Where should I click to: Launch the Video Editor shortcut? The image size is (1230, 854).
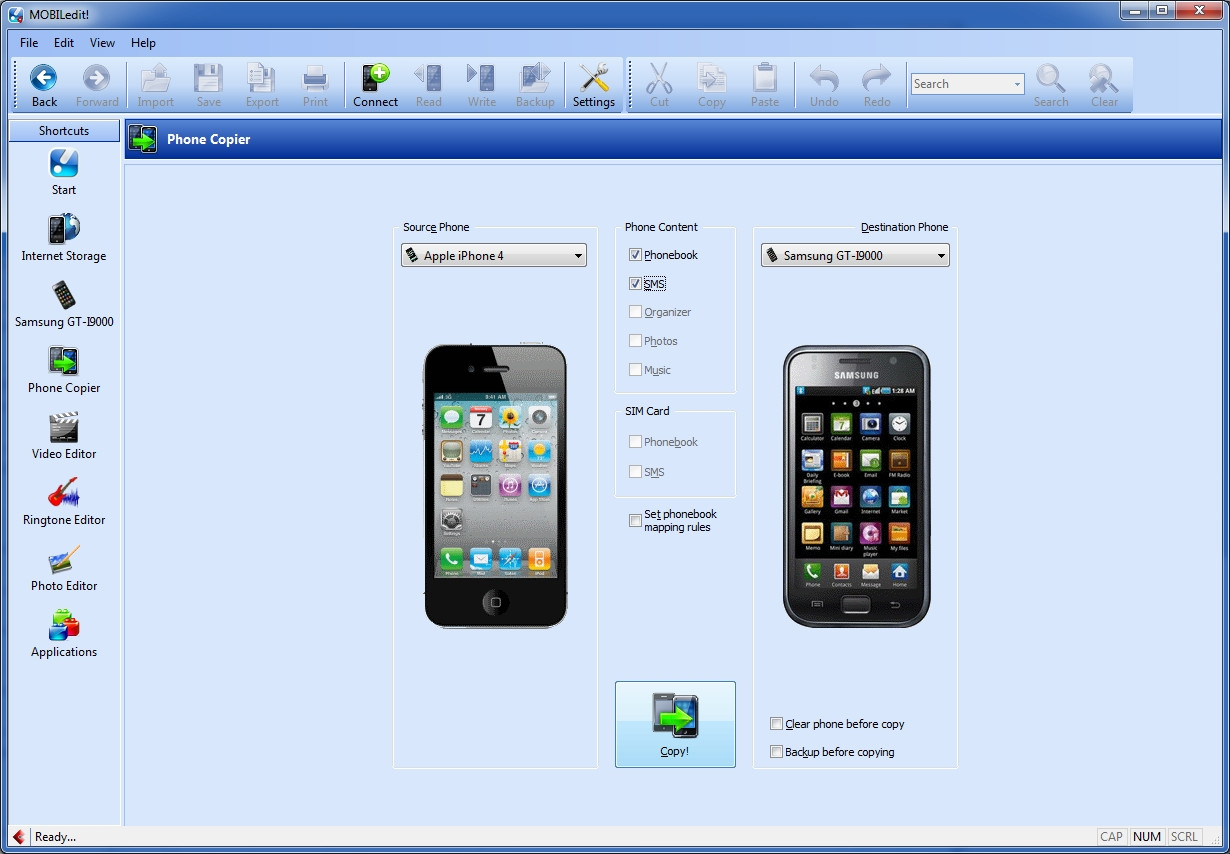(x=64, y=436)
